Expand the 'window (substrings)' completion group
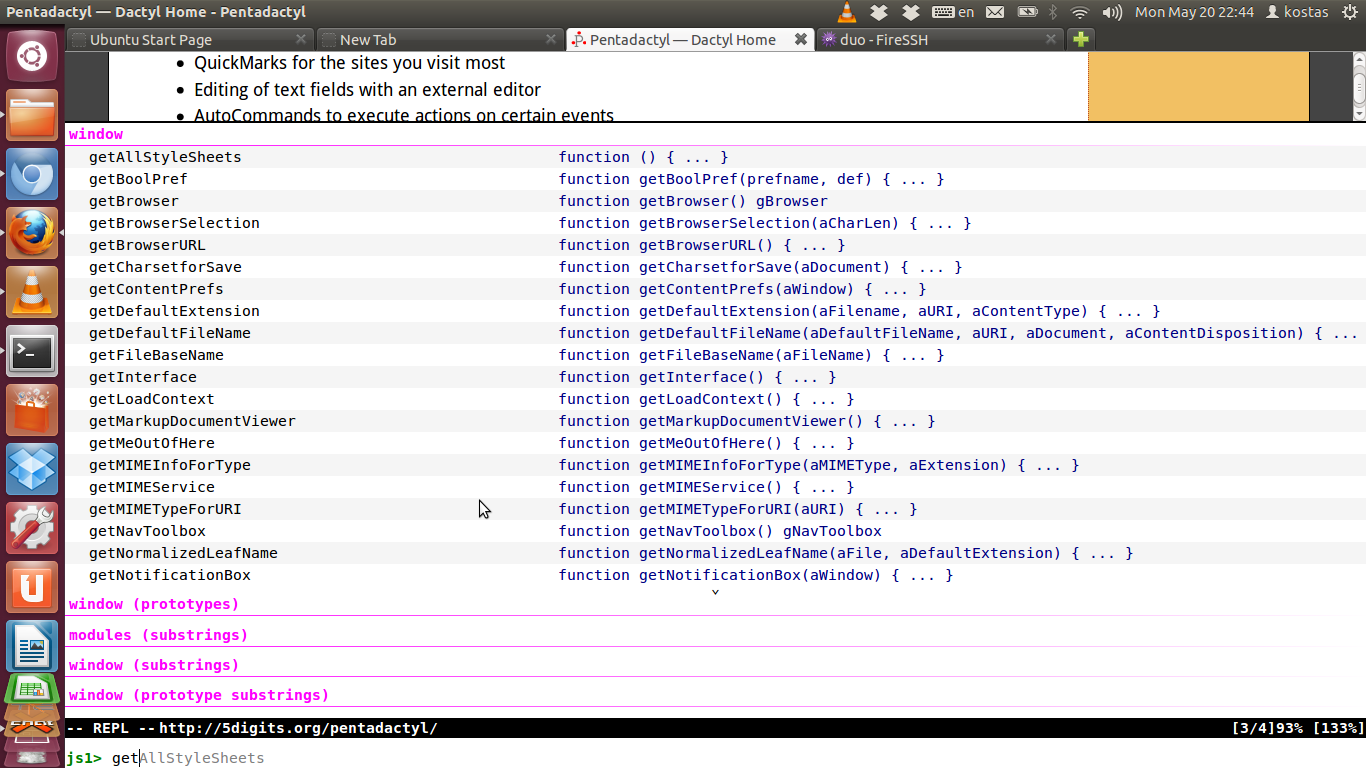This screenshot has width=1366, height=768. [x=154, y=665]
